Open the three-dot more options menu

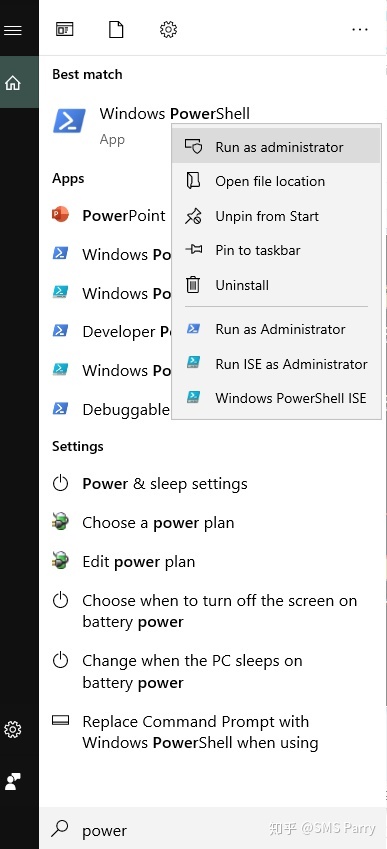360,30
